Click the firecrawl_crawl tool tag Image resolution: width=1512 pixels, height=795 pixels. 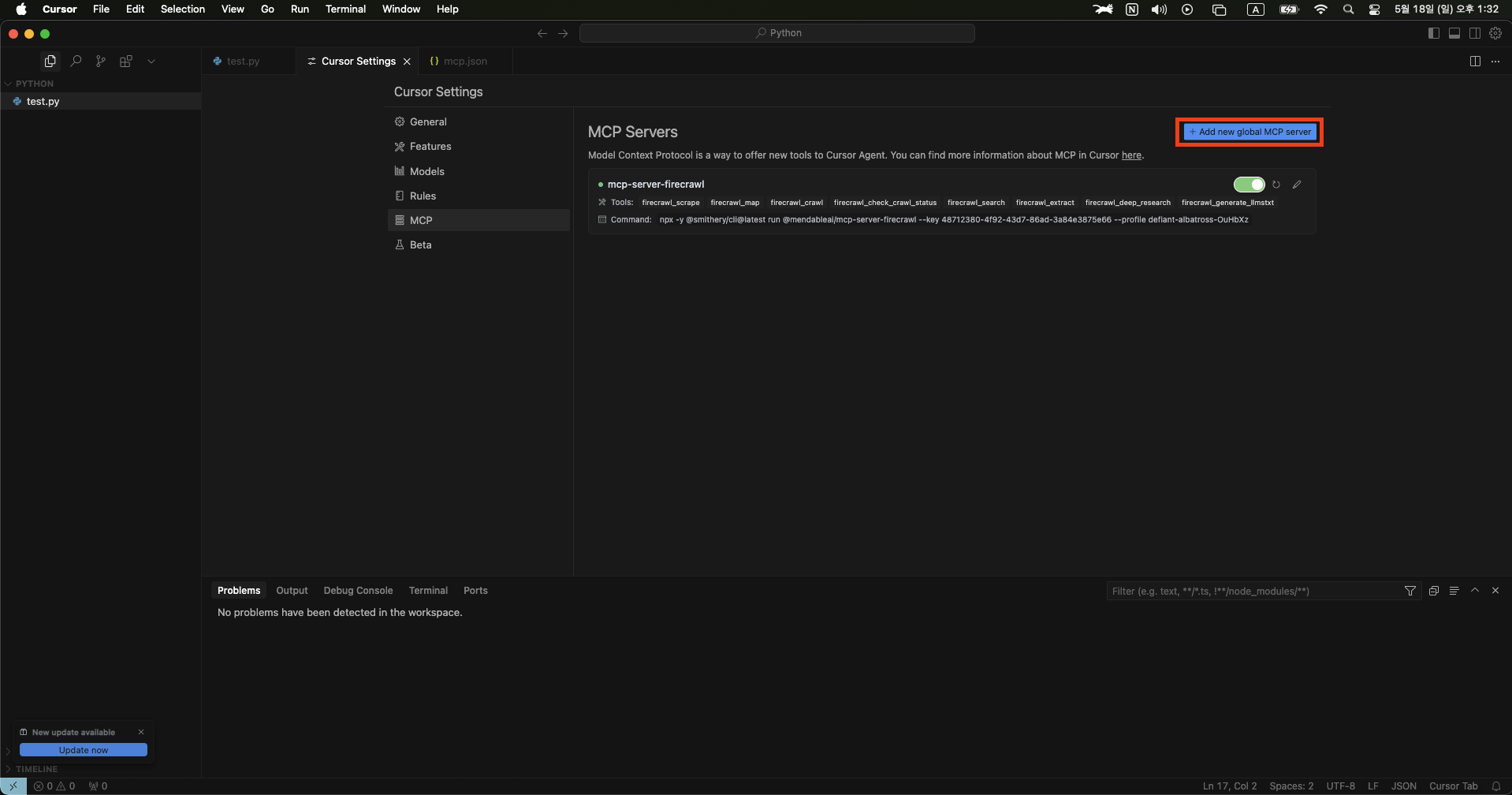click(x=796, y=203)
